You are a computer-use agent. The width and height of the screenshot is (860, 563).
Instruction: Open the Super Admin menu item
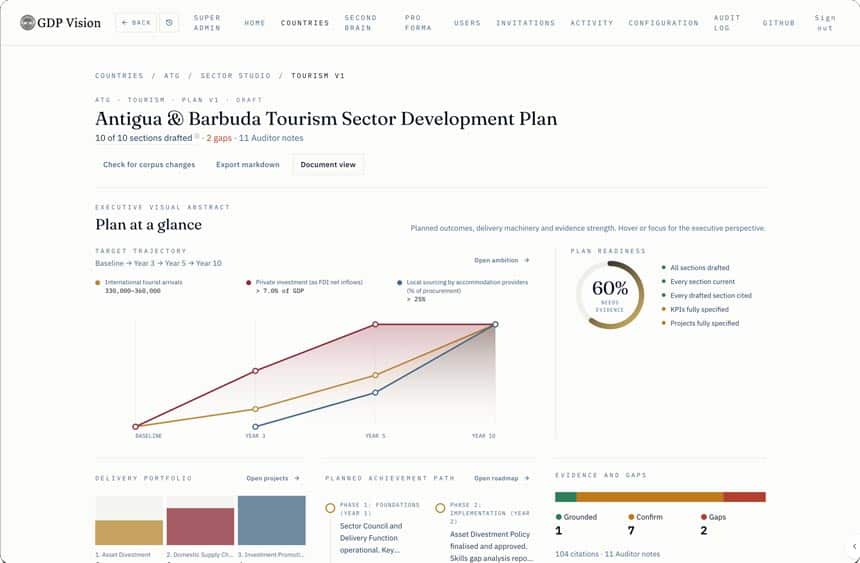(207, 22)
